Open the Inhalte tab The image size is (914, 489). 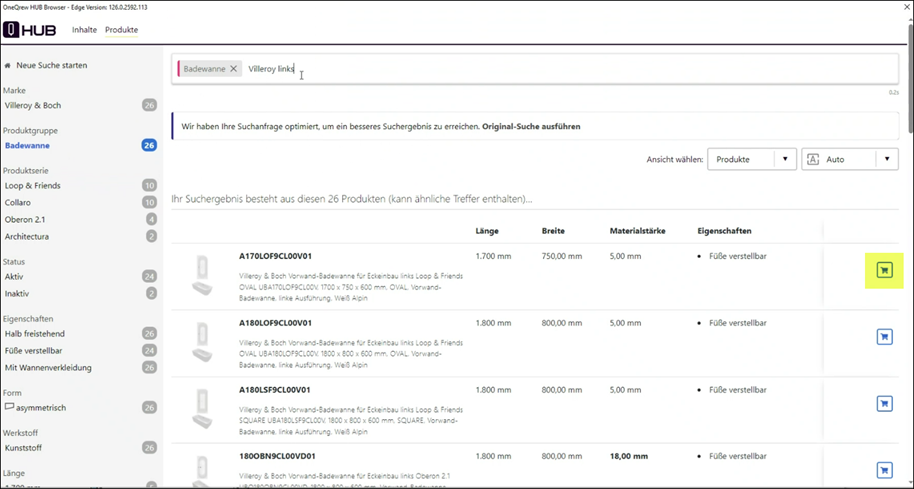pos(85,30)
